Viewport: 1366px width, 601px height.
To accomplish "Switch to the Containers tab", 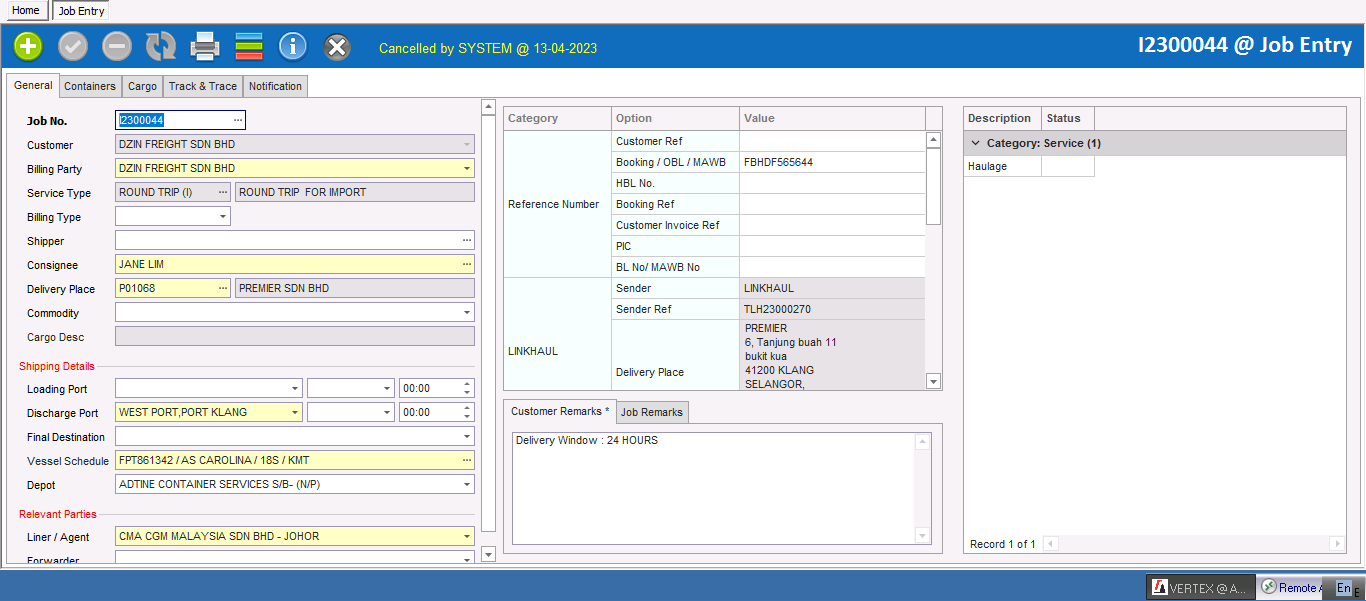I will pyautogui.click(x=90, y=87).
